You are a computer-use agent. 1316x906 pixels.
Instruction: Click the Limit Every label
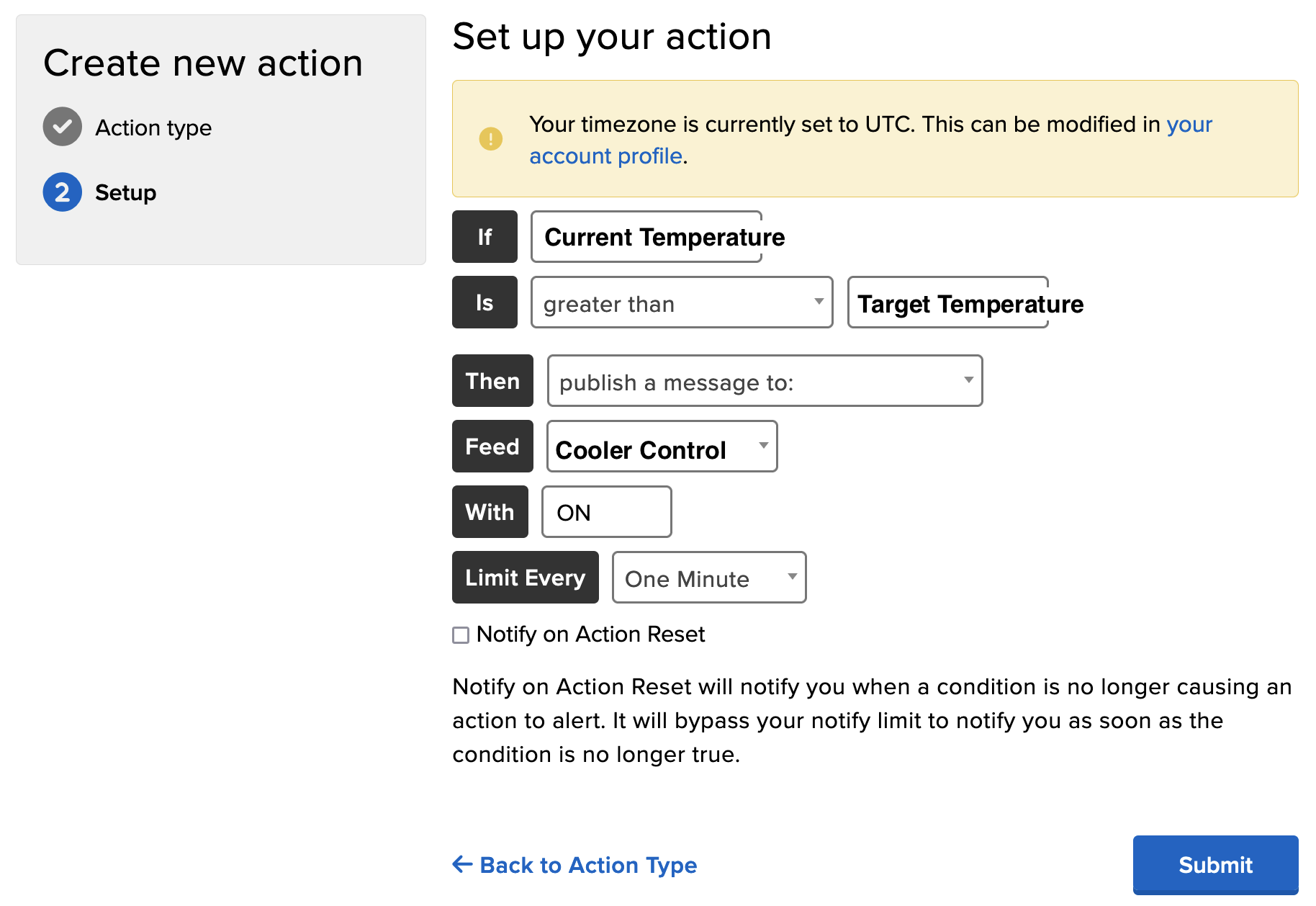click(525, 577)
